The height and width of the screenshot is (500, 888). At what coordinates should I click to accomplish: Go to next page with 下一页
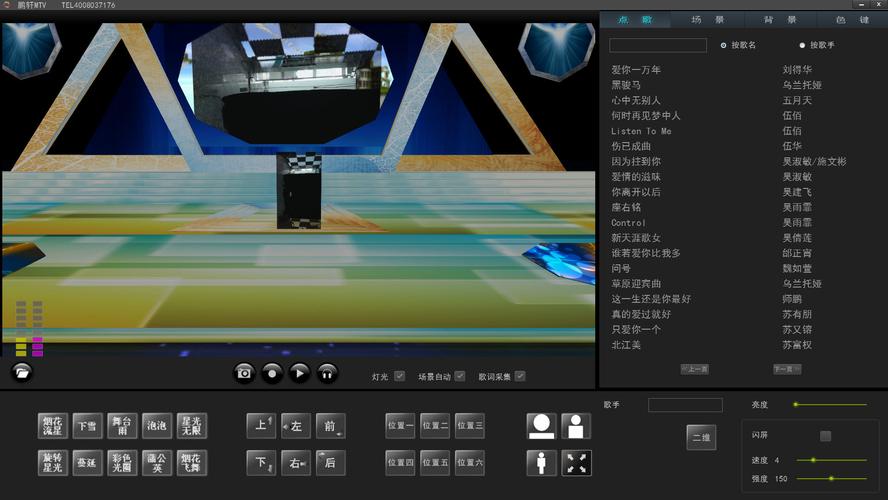[786, 369]
